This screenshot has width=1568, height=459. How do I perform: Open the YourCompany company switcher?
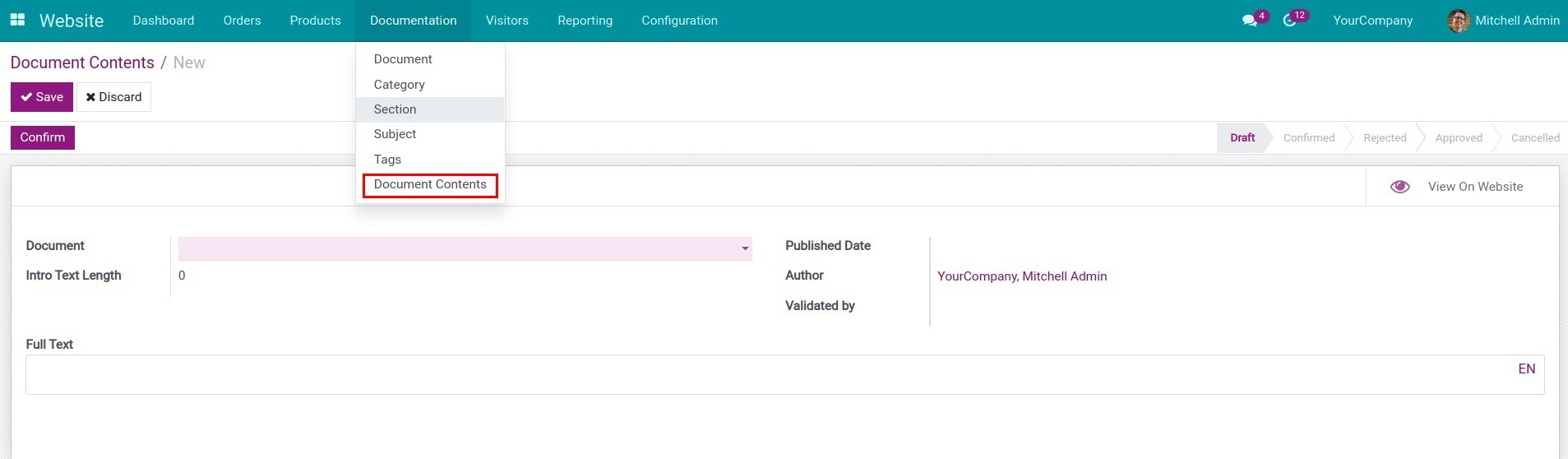pos(1372,21)
